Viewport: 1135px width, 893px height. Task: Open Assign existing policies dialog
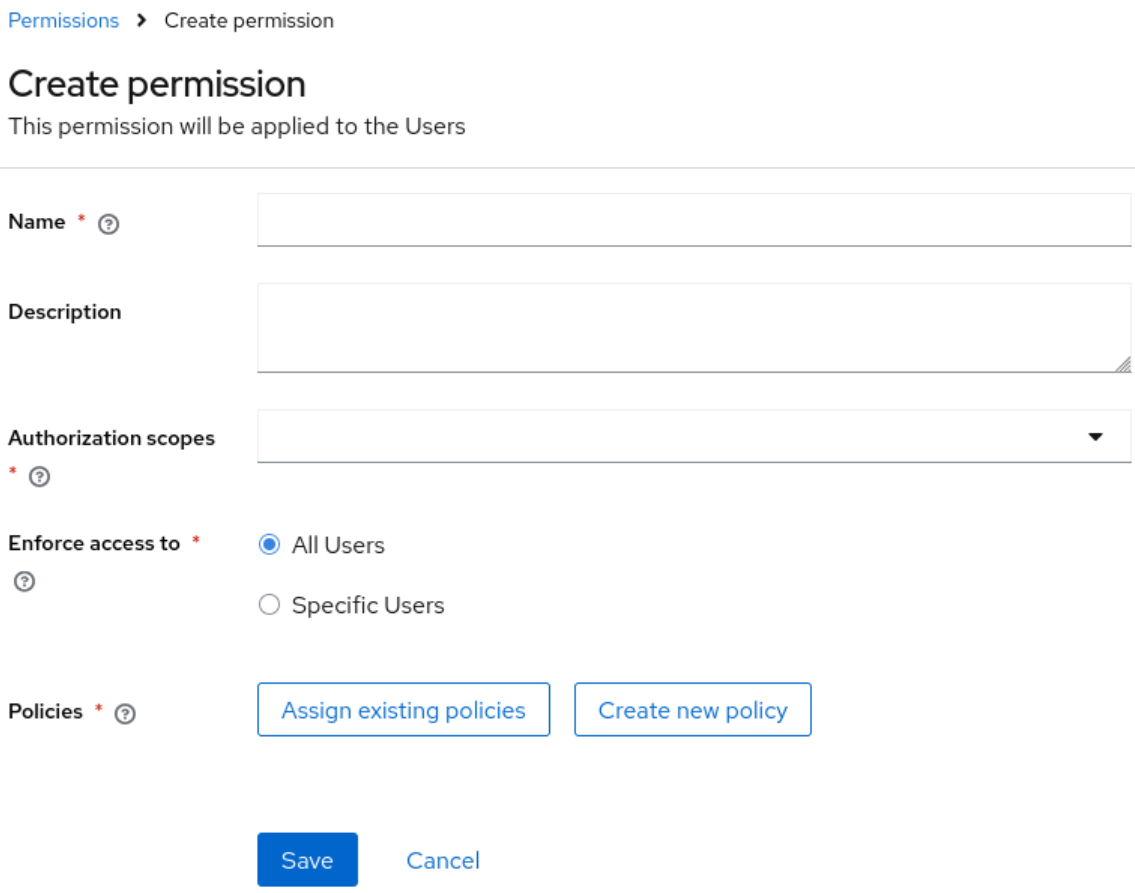coord(403,710)
